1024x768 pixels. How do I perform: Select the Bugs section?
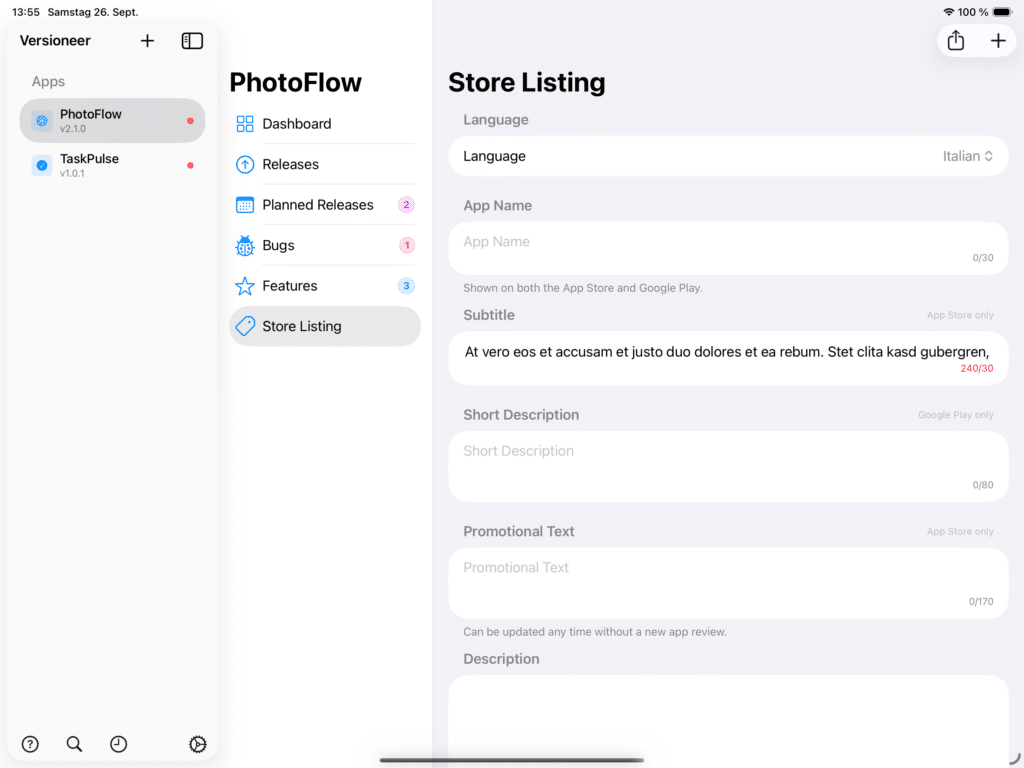click(325, 246)
